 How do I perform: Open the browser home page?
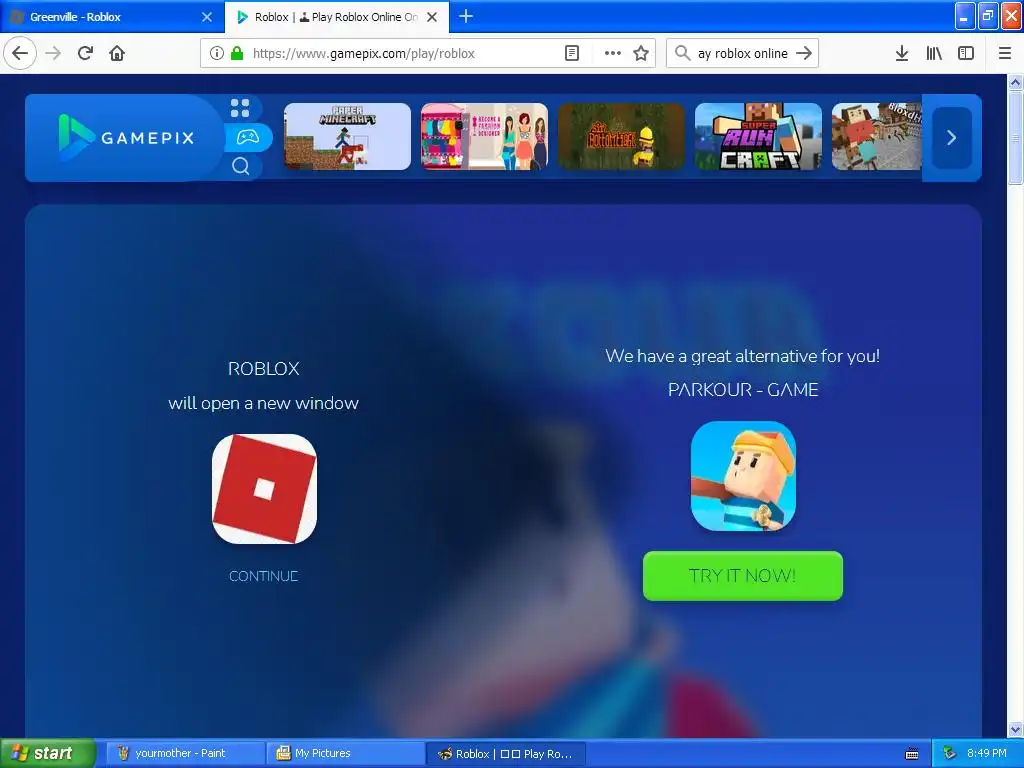pyautogui.click(x=117, y=53)
